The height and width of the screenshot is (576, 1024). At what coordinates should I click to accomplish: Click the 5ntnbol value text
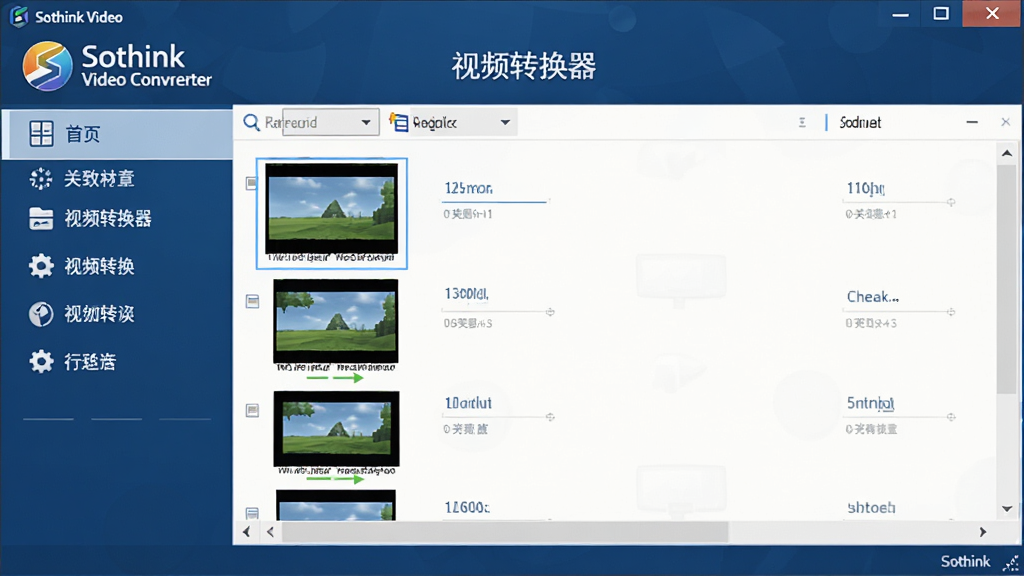[x=870, y=404]
